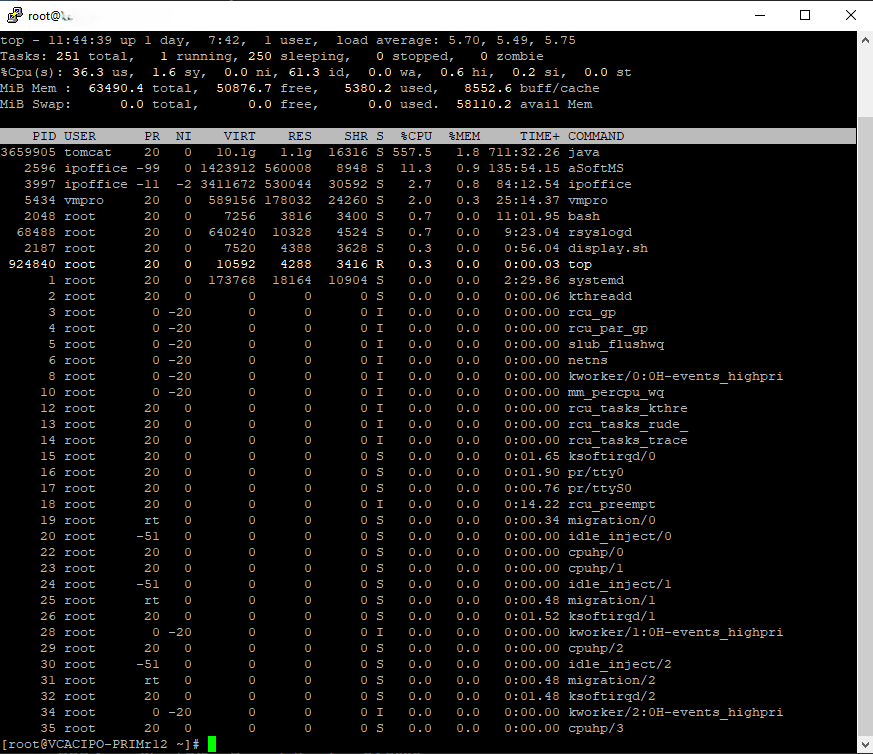Click the rcu_tasks_trace command
This screenshot has width=873, height=754.
point(627,440)
